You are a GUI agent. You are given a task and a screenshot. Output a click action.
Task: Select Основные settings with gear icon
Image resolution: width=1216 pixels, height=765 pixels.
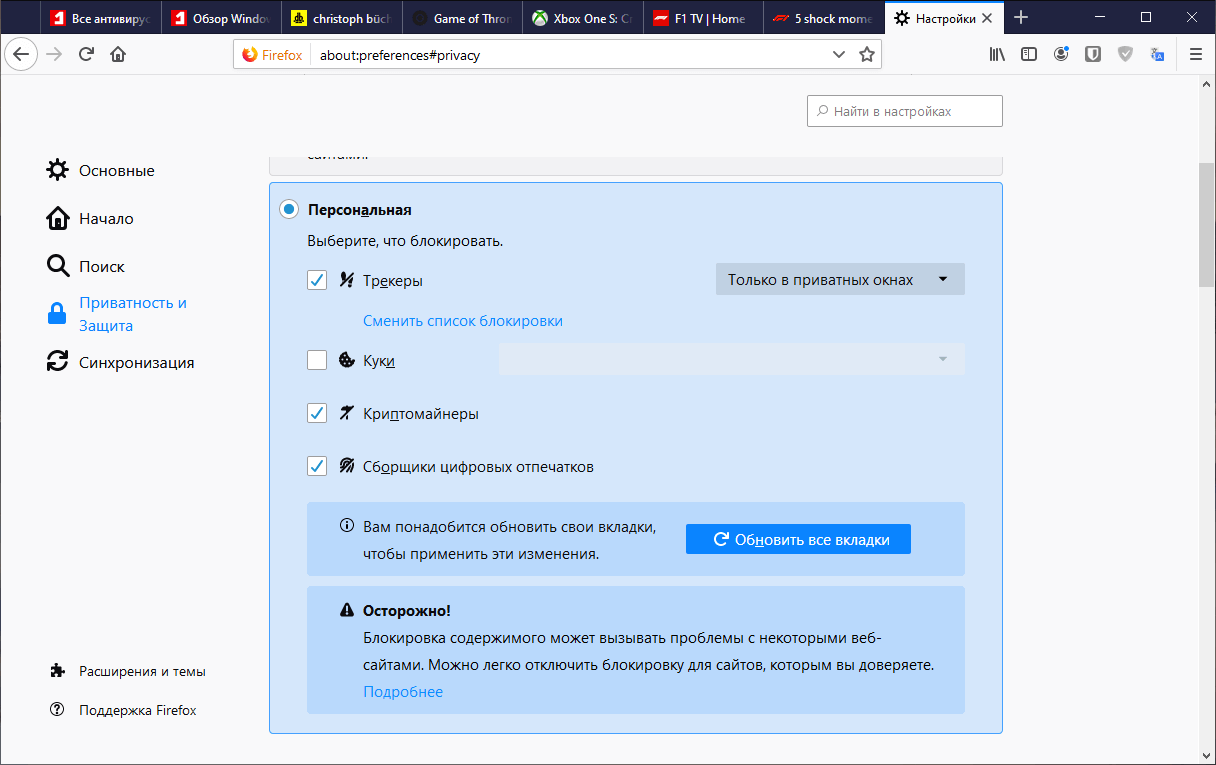point(57,170)
